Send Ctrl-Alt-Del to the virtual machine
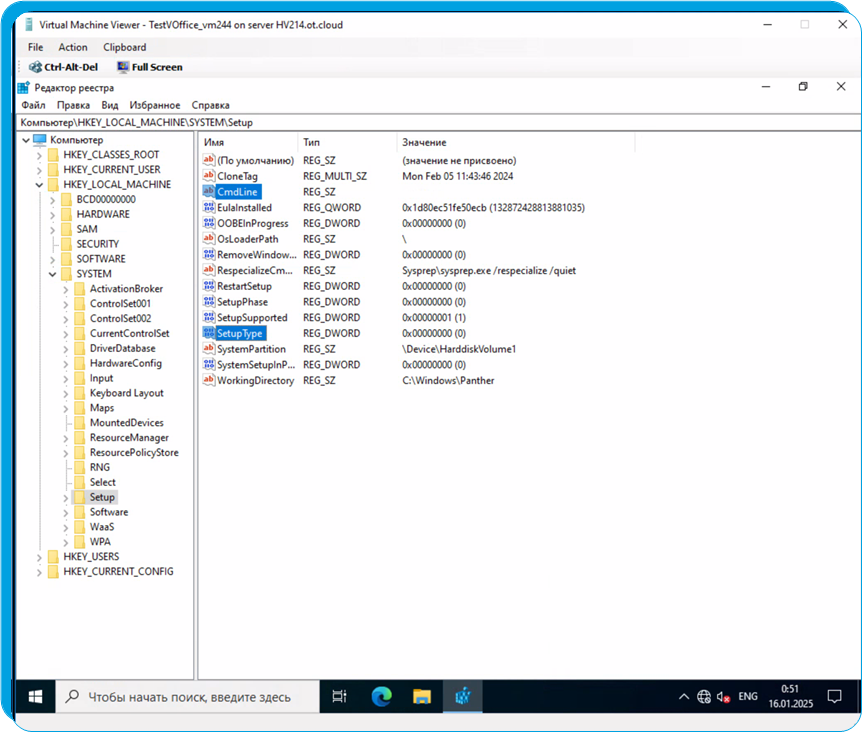Screen dimensions: 862x732 pyautogui.click(x=63, y=67)
